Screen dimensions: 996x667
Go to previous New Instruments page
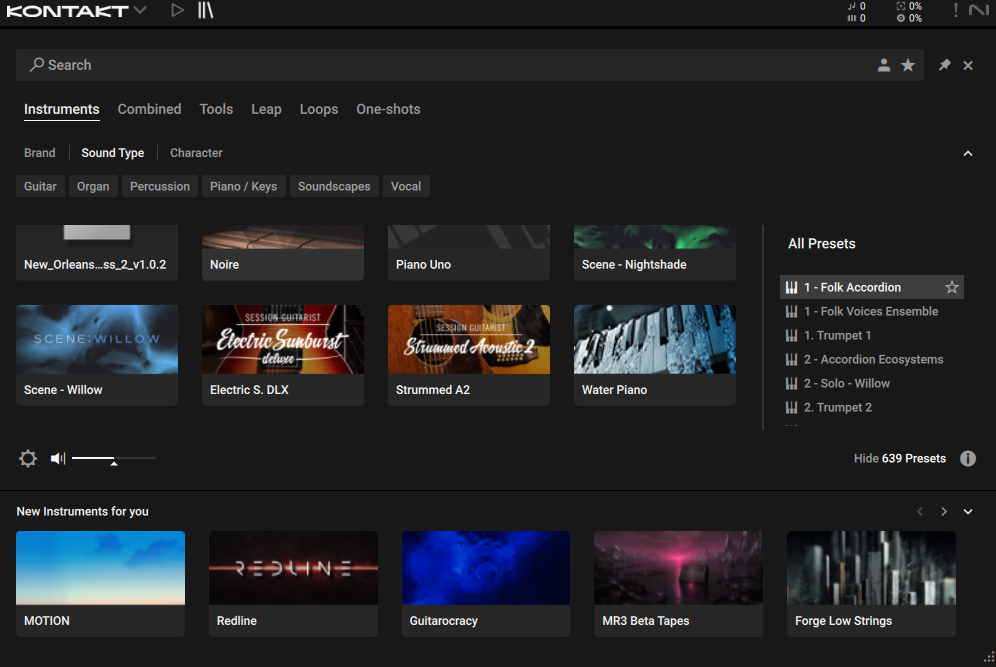point(920,511)
